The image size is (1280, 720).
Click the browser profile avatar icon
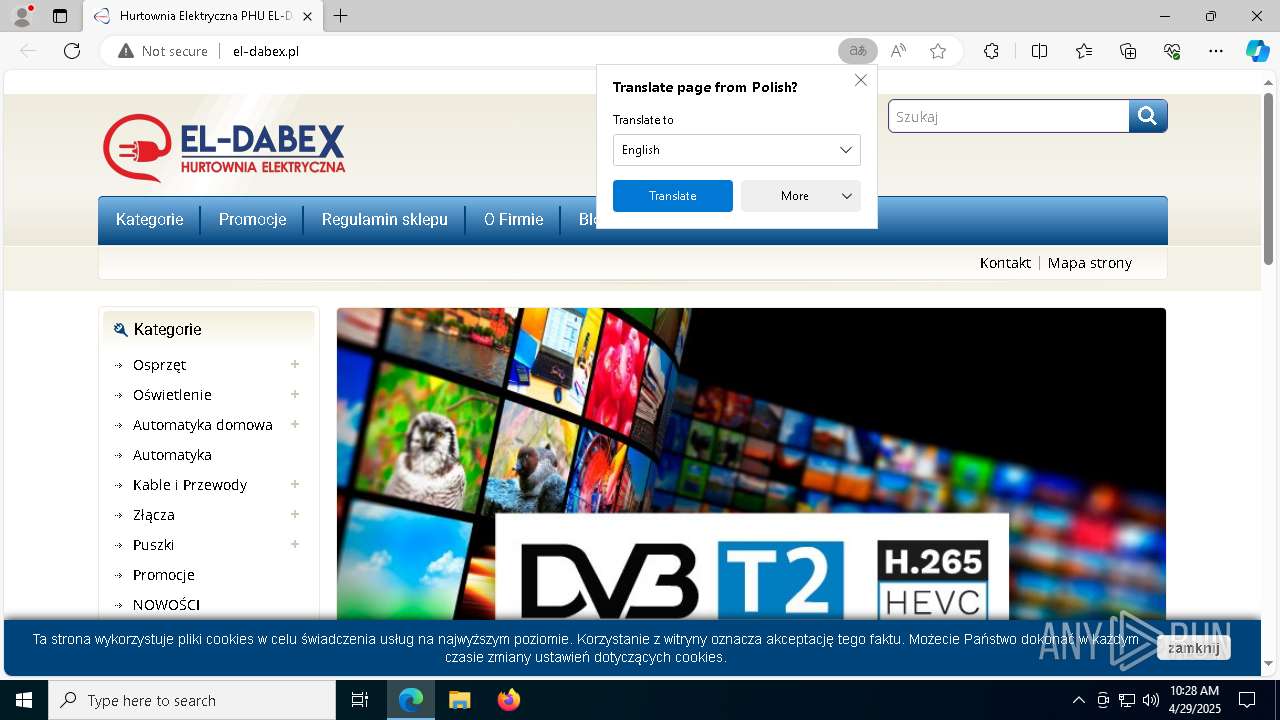pyautogui.click(x=21, y=16)
